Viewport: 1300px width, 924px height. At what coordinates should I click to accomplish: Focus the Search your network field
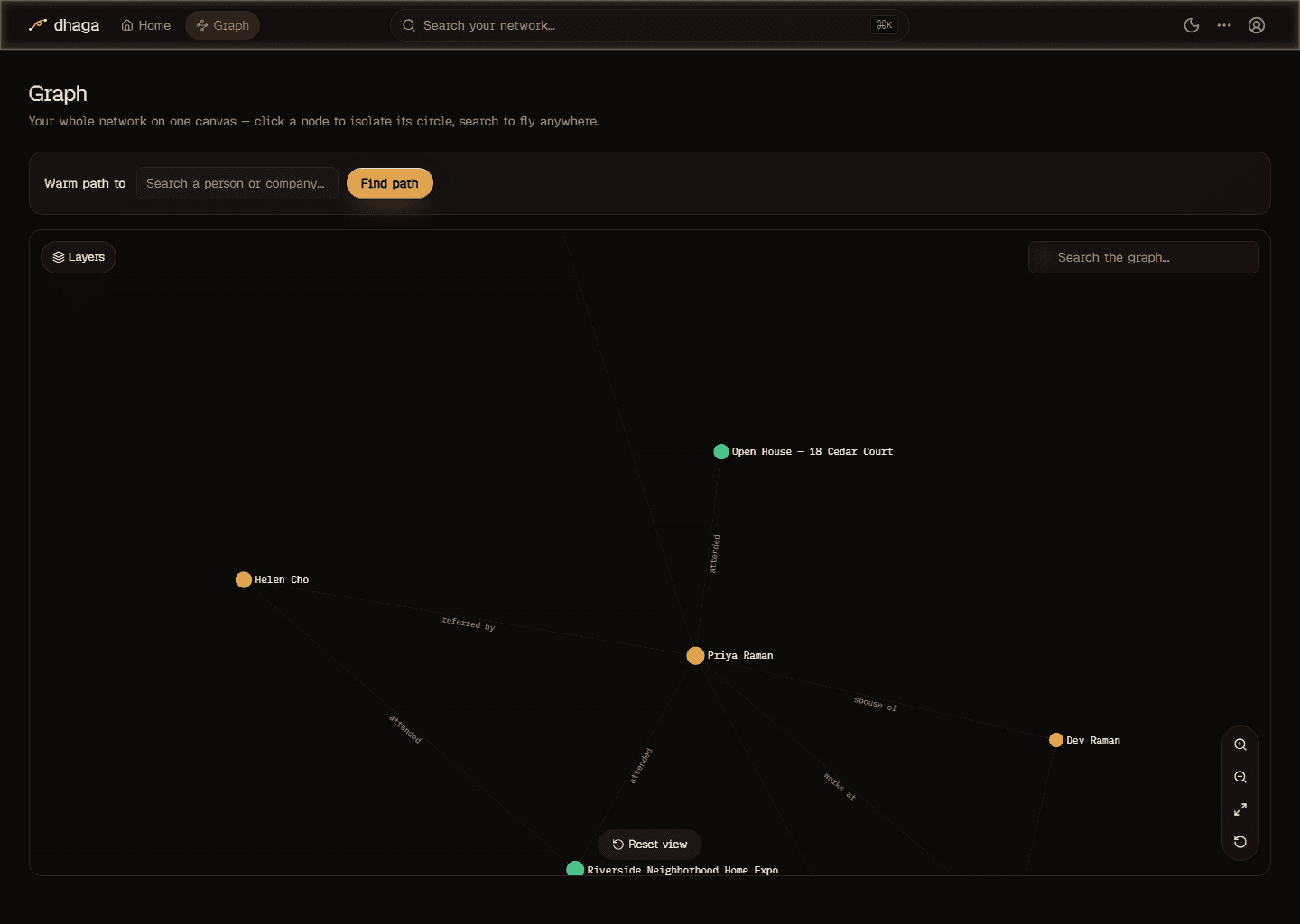coord(649,25)
